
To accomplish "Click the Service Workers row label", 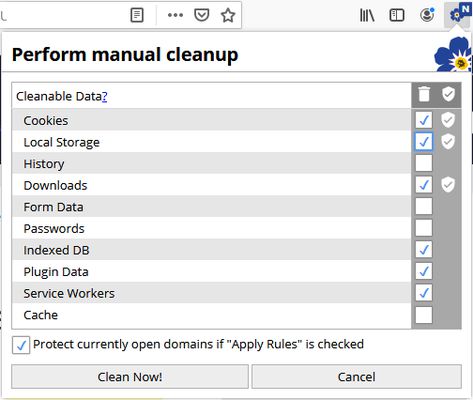I will click(x=69, y=293).
